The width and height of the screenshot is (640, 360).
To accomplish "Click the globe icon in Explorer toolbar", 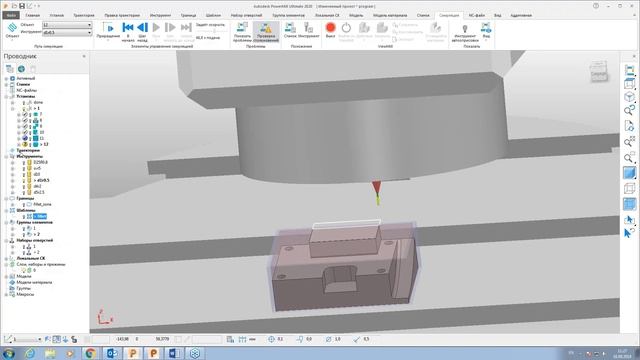I will [21, 69].
